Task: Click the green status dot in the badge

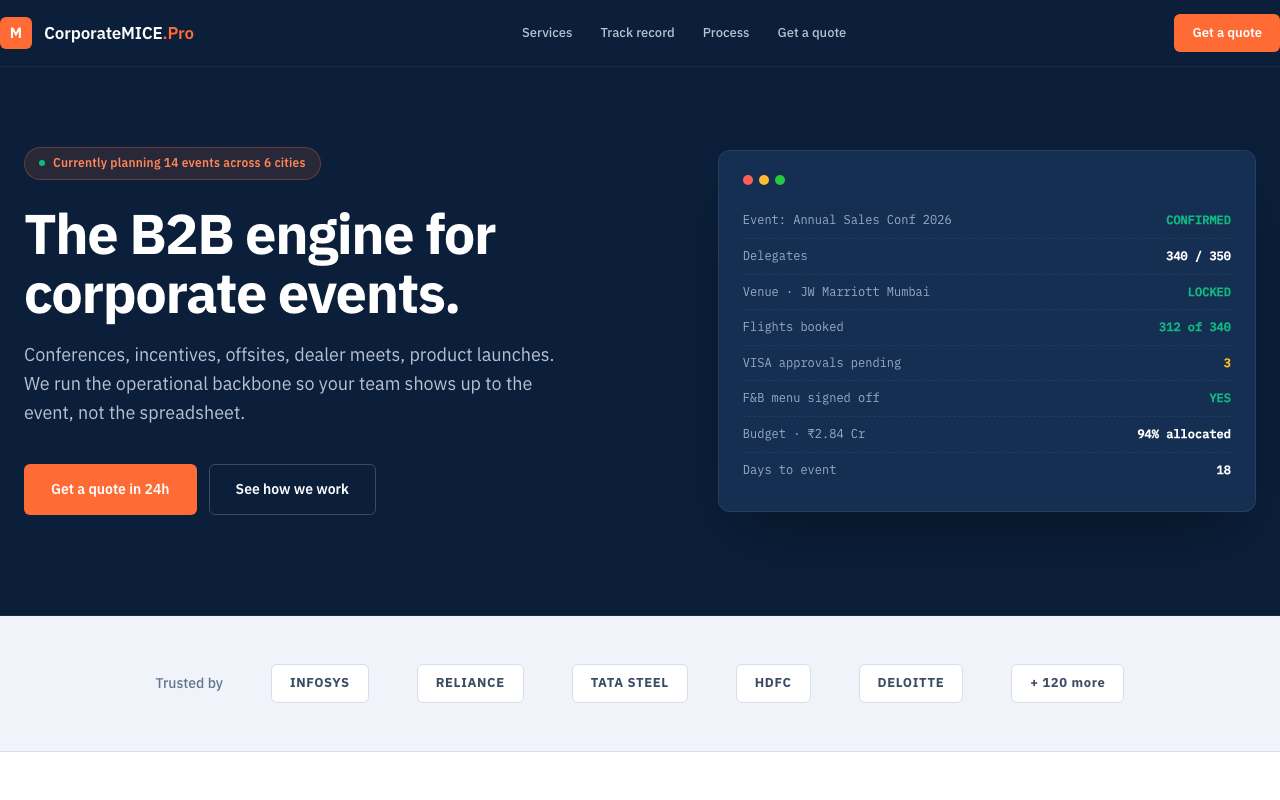Action: [42, 163]
